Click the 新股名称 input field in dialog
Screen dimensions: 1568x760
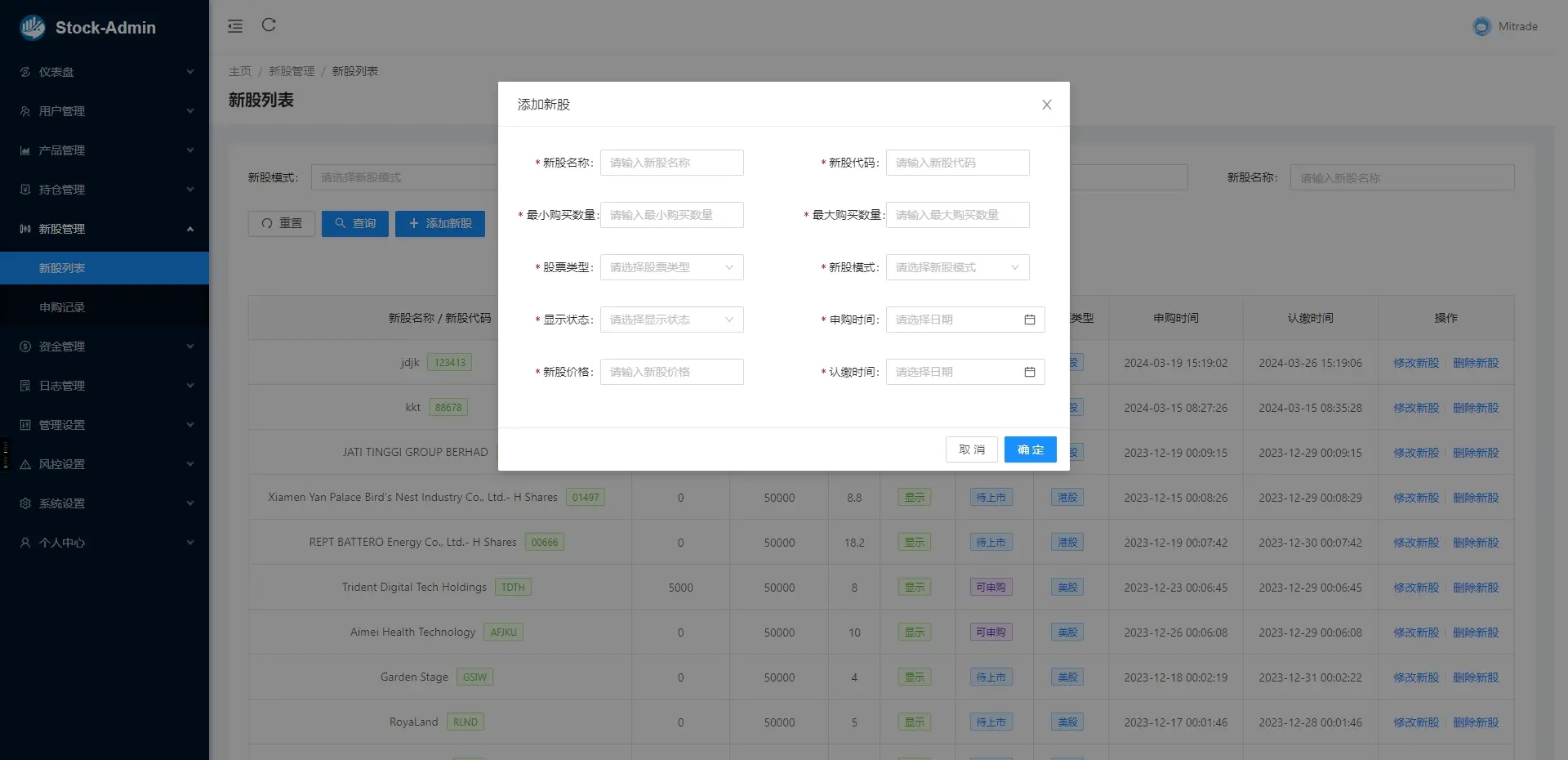click(671, 163)
